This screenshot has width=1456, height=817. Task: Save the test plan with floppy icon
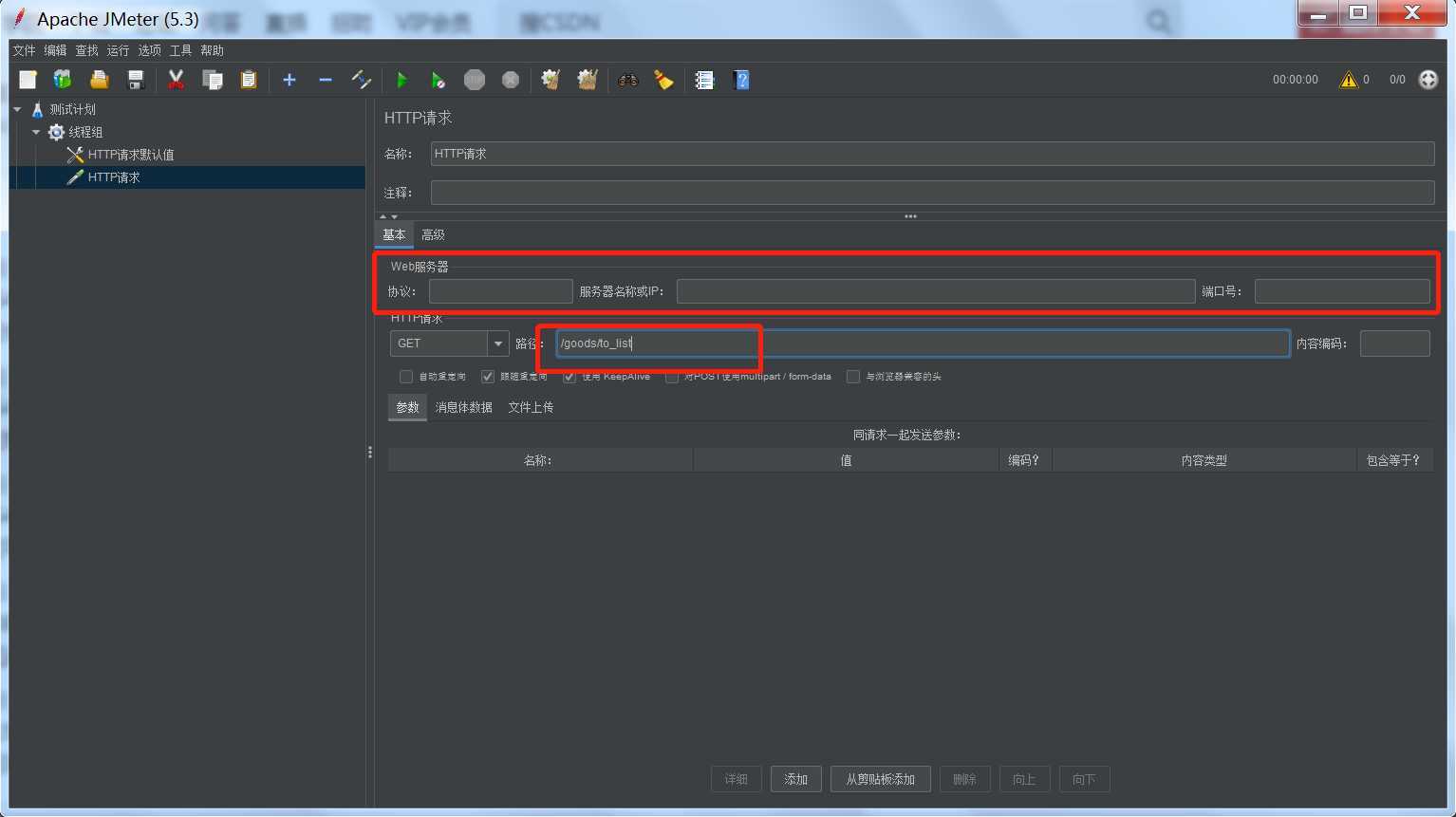pyautogui.click(x=135, y=80)
